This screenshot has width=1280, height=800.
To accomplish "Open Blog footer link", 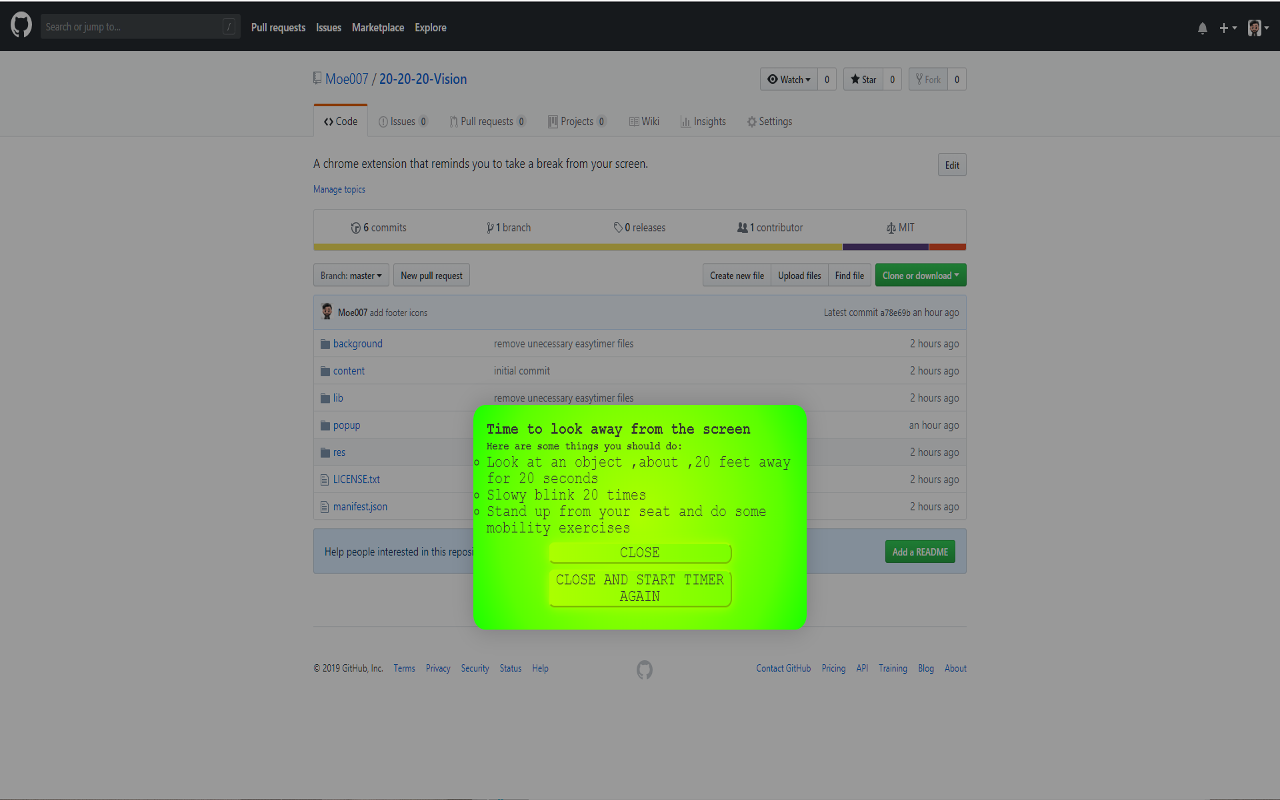I will coord(926,668).
